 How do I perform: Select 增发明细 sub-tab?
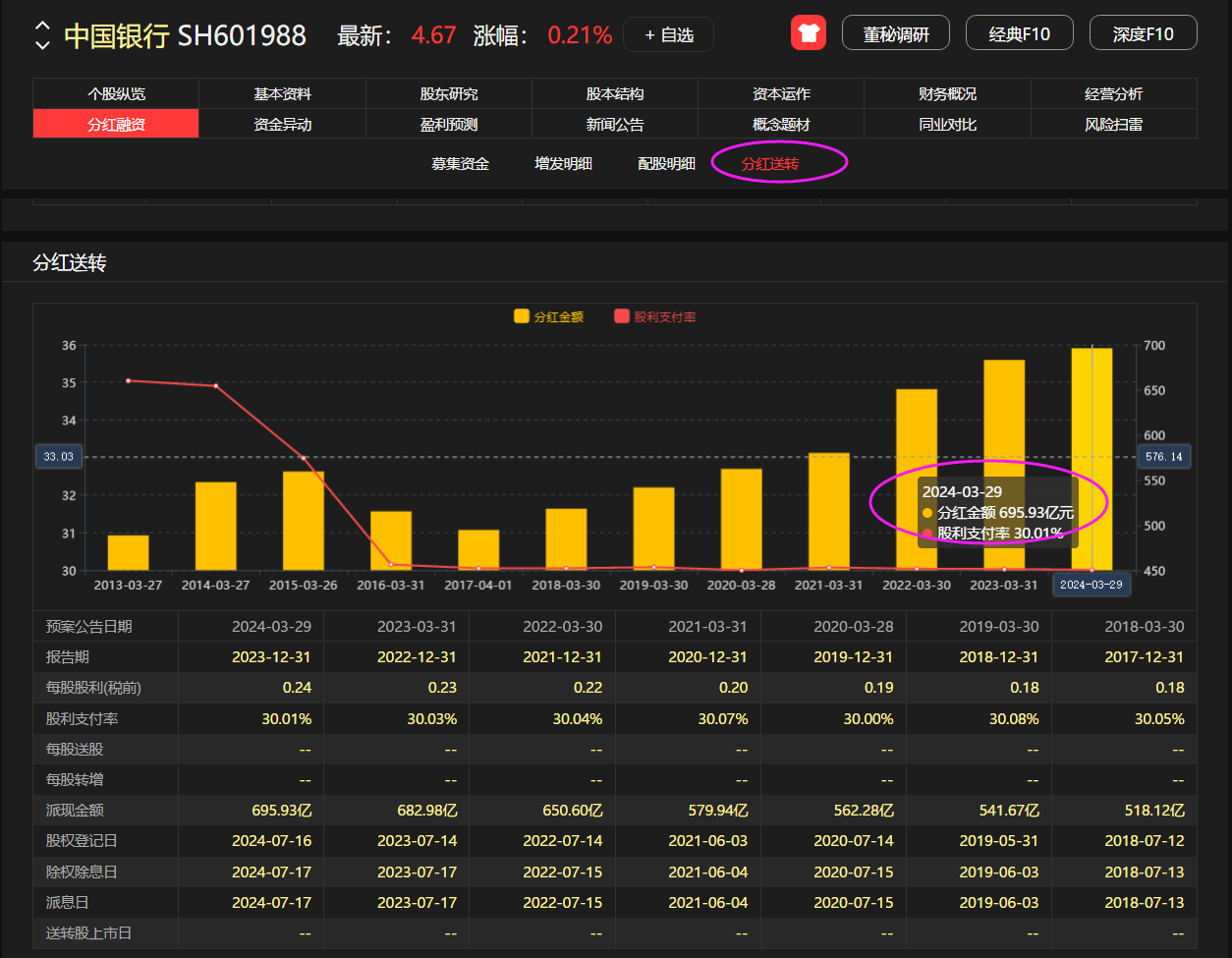564,163
